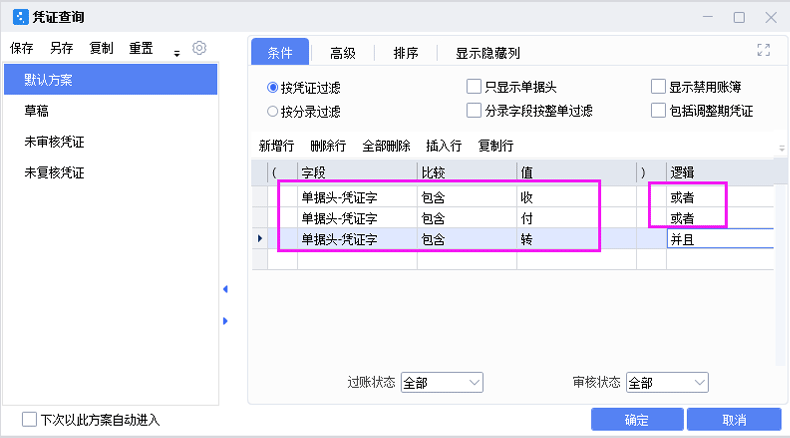Open the 审核状态 dropdown

667,383
